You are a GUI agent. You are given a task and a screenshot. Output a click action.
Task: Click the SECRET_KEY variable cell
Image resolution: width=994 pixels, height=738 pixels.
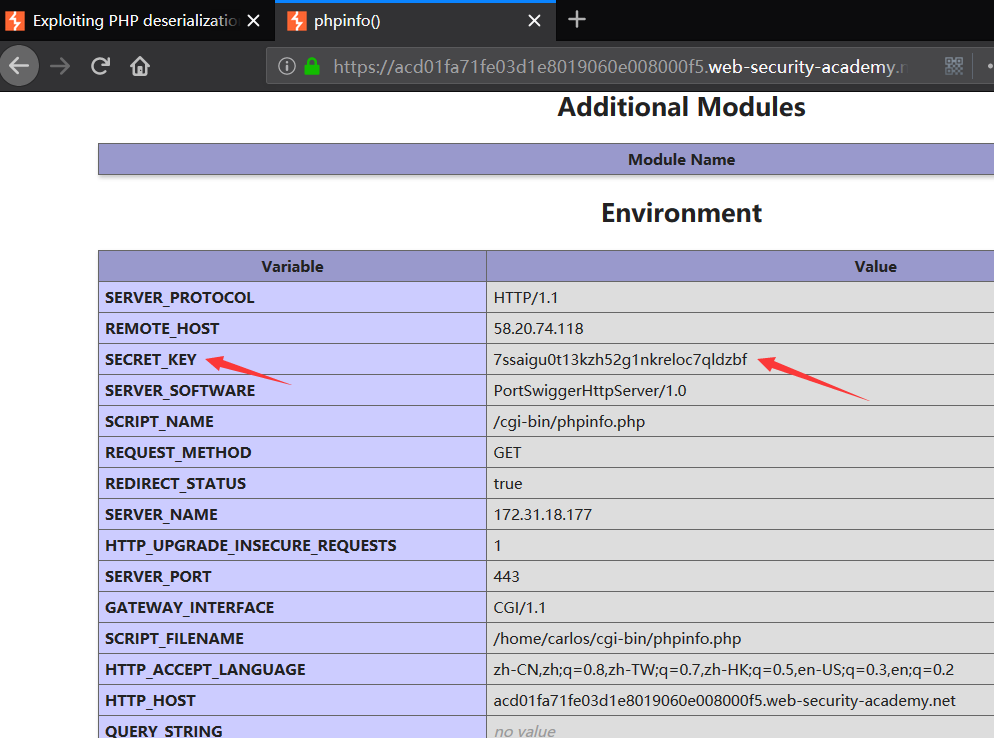pos(292,359)
